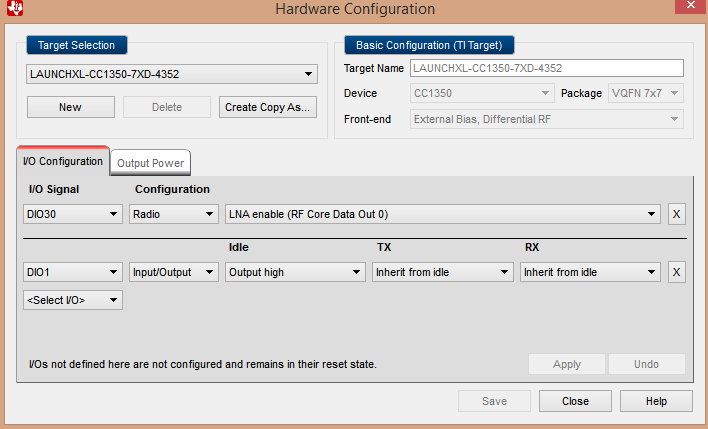Remove the DIO1 row with its X button

pyautogui.click(x=677, y=272)
